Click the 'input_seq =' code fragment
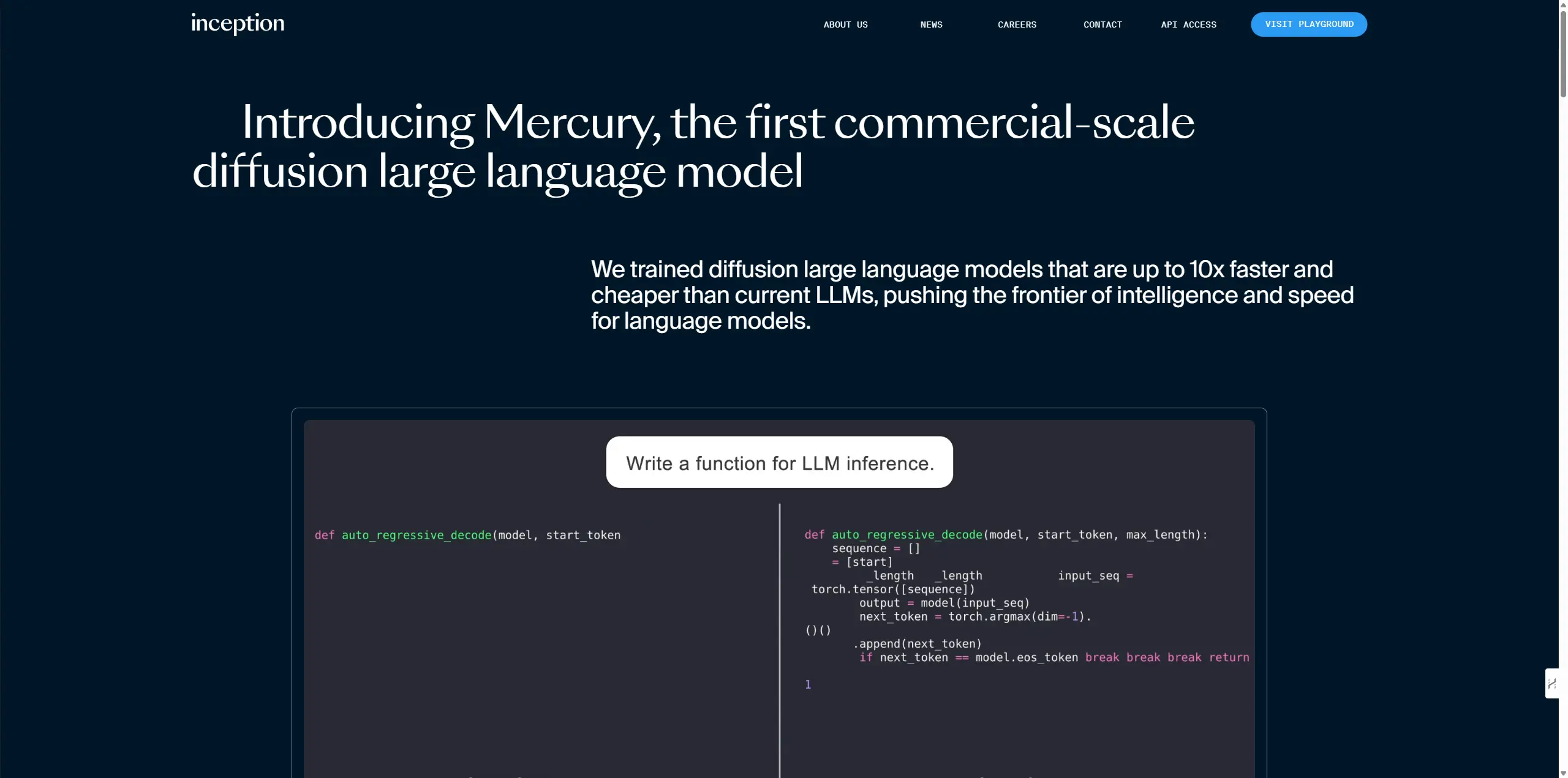This screenshot has width=1568, height=778. pyautogui.click(x=1095, y=575)
